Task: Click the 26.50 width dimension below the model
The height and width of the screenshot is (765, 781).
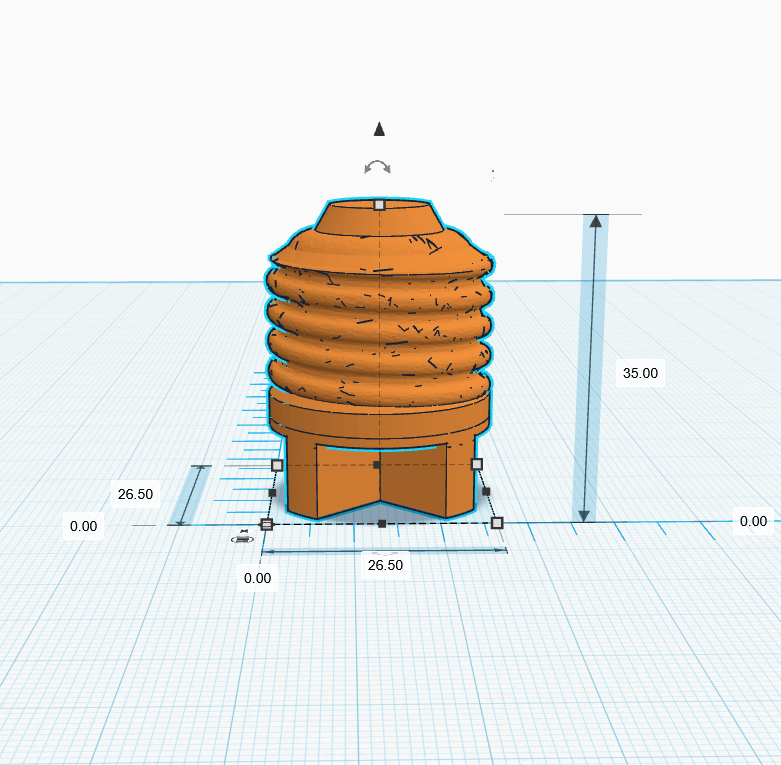Action: point(385,565)
